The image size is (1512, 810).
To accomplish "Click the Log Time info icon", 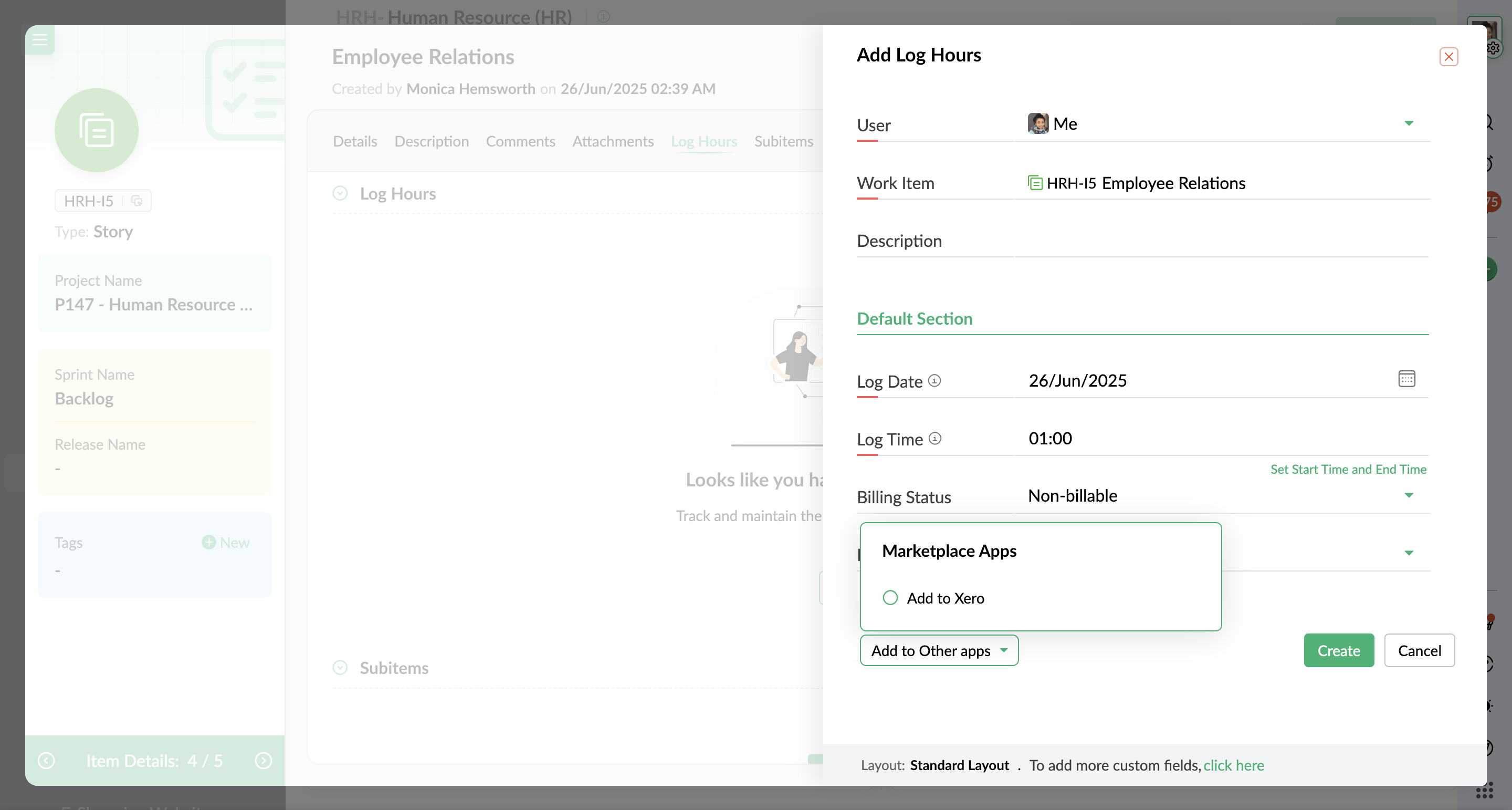I will pos(935,438).
